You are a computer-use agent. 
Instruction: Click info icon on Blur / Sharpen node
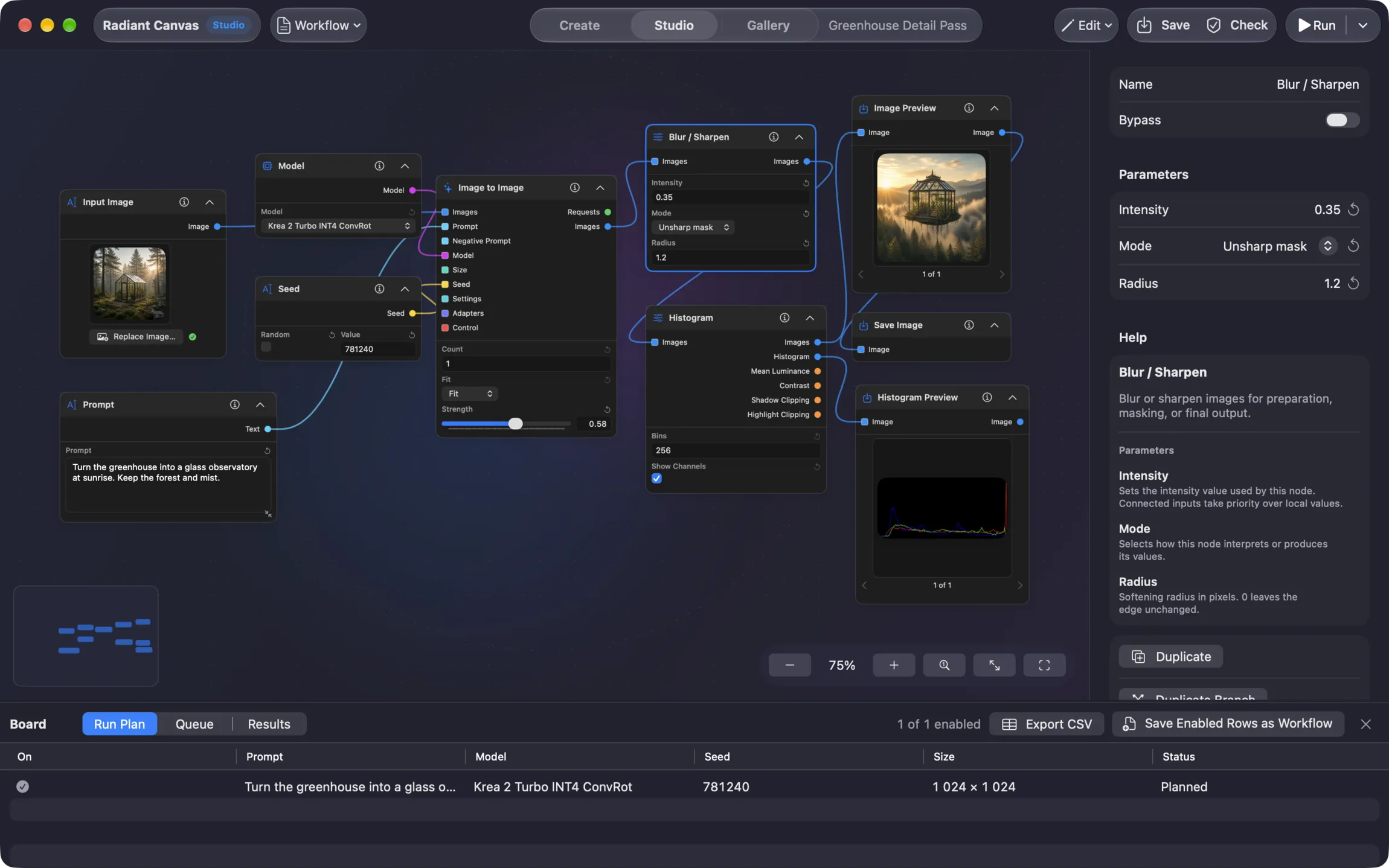point(774,137)
